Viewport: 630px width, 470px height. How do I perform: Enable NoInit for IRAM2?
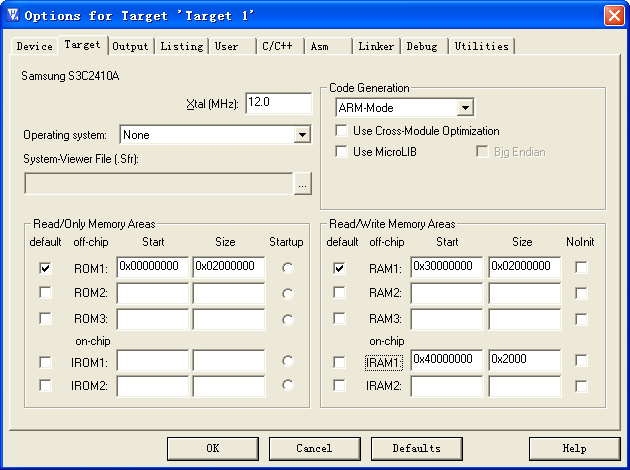tap(581, 386)
